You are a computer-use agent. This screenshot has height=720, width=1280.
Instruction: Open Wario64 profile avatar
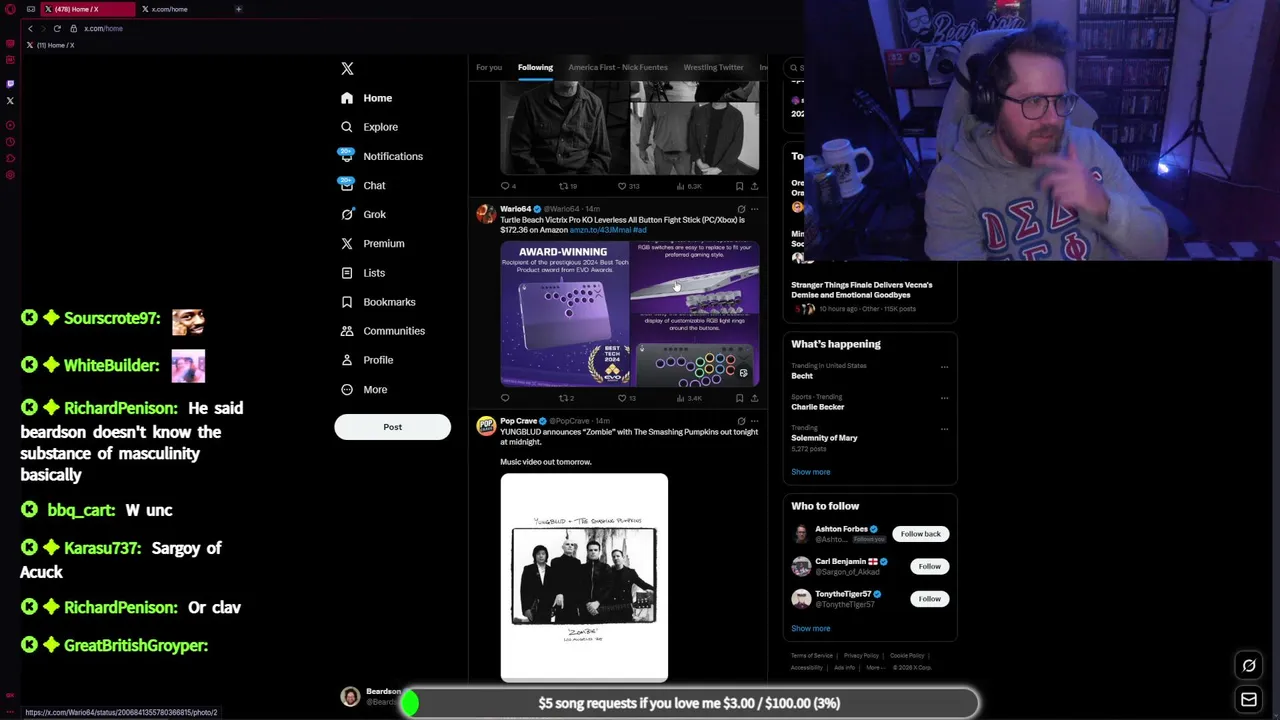pos(486,214)
